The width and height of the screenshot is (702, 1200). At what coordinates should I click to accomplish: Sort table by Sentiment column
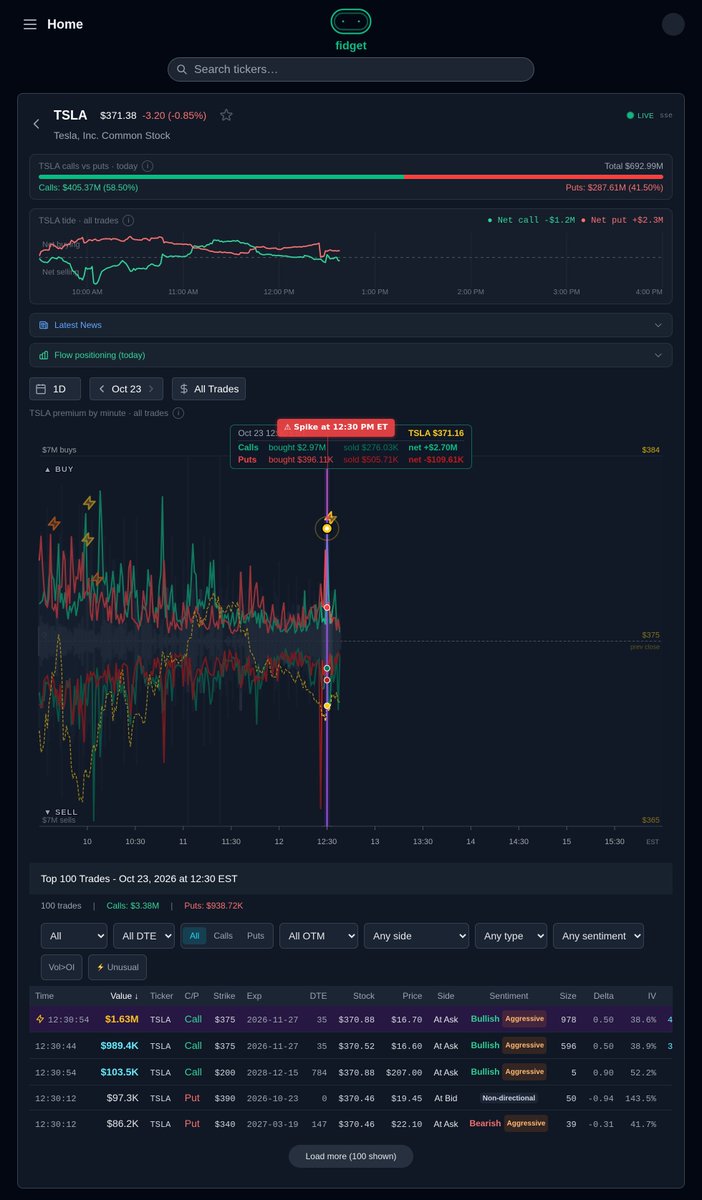[x=509, y=996]
